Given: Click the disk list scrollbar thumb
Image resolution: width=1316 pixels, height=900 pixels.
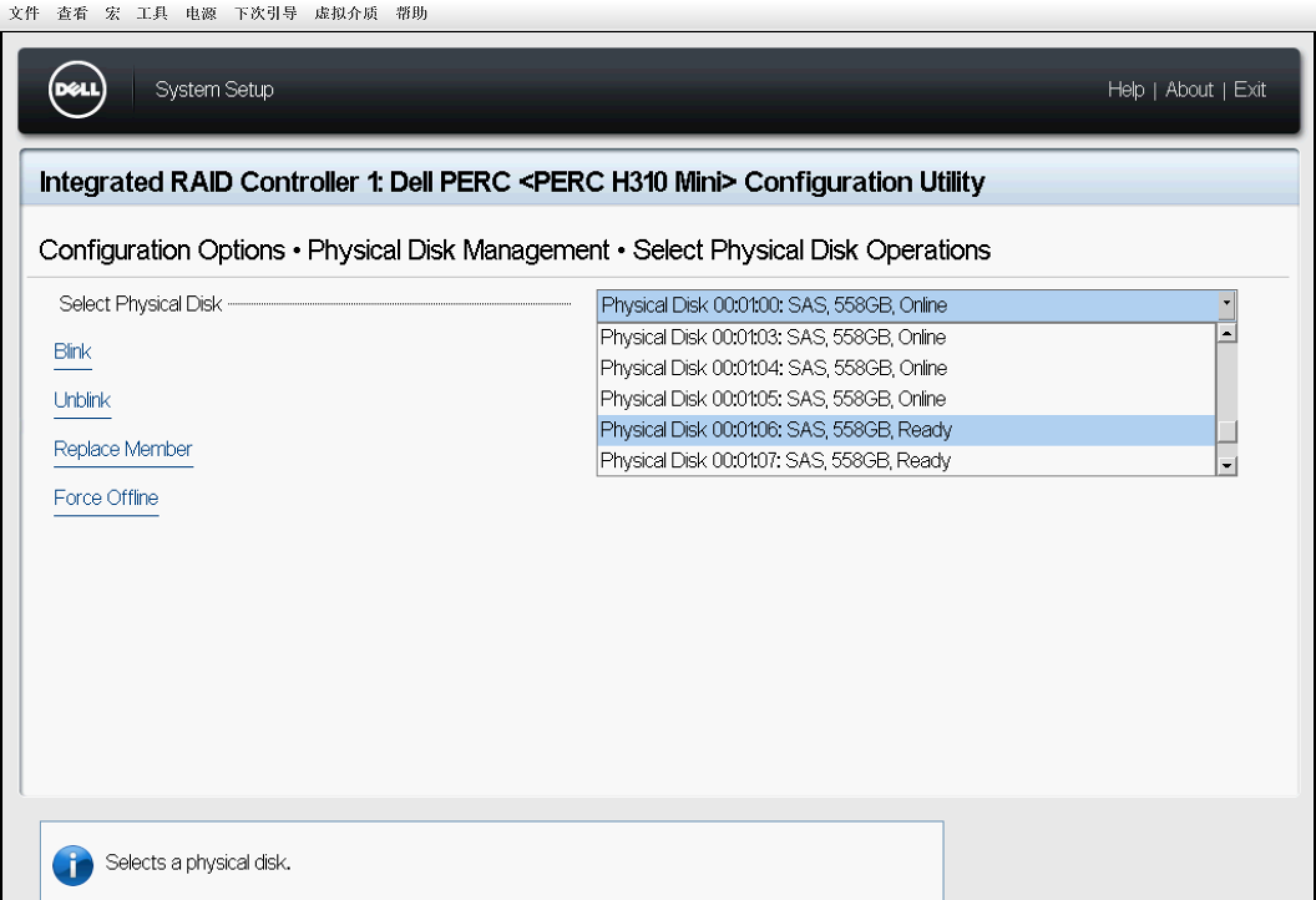Looking at the screenshot, I should pyautogui.click(x=1226, y=431).
